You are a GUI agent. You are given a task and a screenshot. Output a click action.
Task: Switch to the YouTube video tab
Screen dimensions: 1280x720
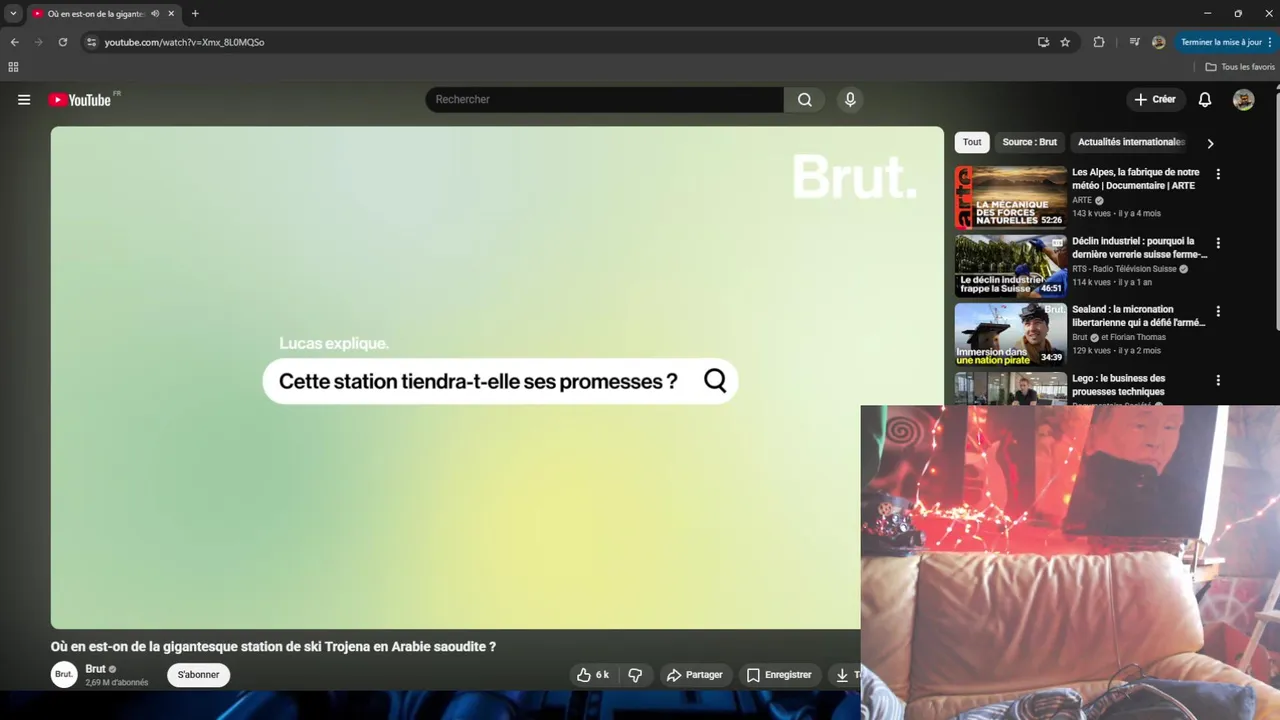[103, 14]
